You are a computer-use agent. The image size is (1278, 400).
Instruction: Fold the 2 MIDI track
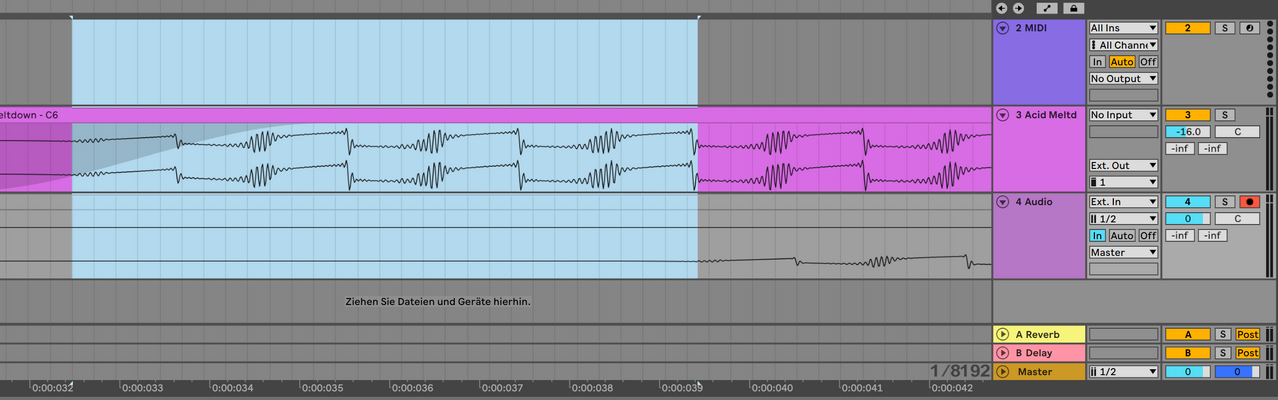tap(1002, 28)
